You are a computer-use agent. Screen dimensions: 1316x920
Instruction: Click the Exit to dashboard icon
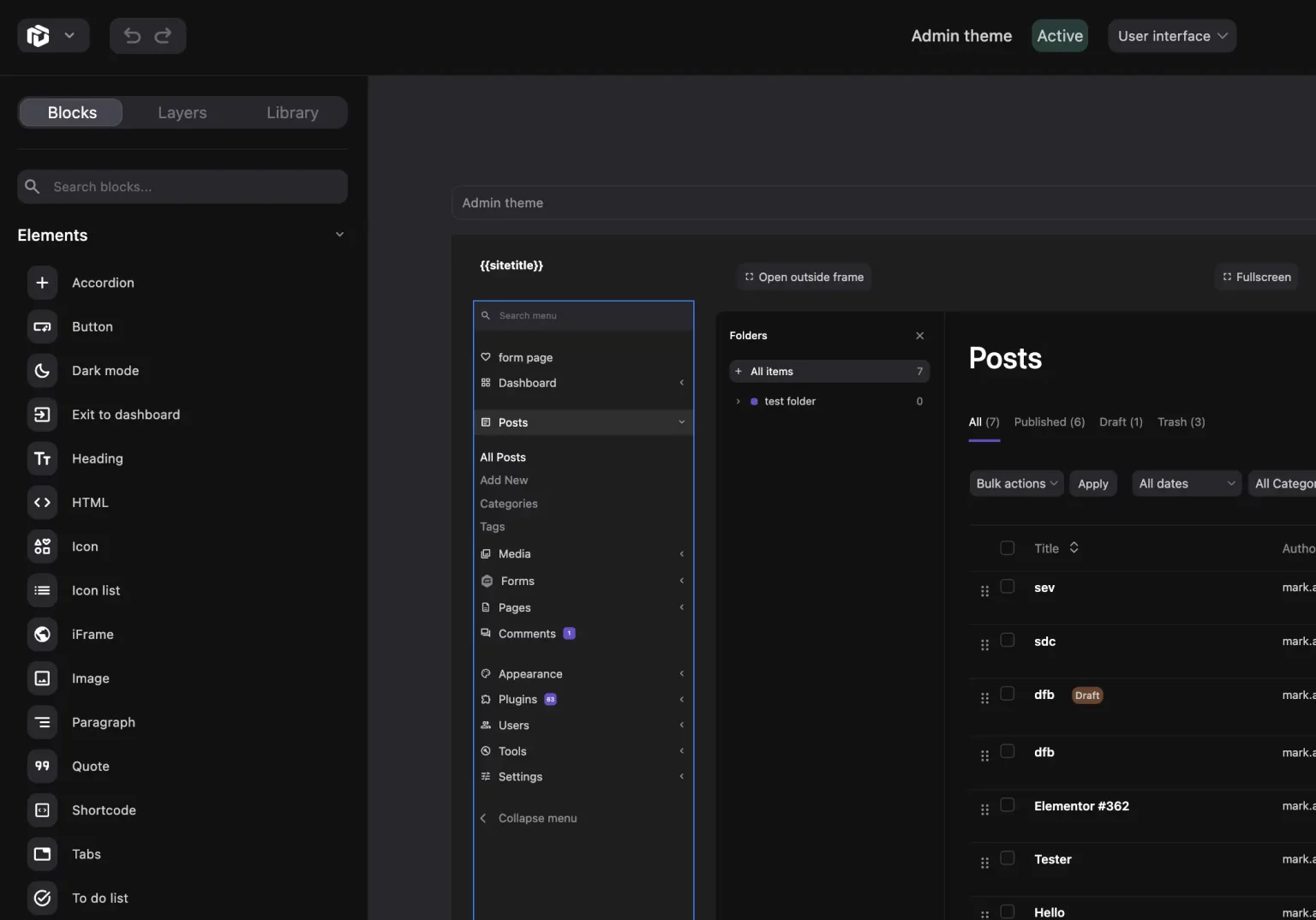tap(42, 415)
